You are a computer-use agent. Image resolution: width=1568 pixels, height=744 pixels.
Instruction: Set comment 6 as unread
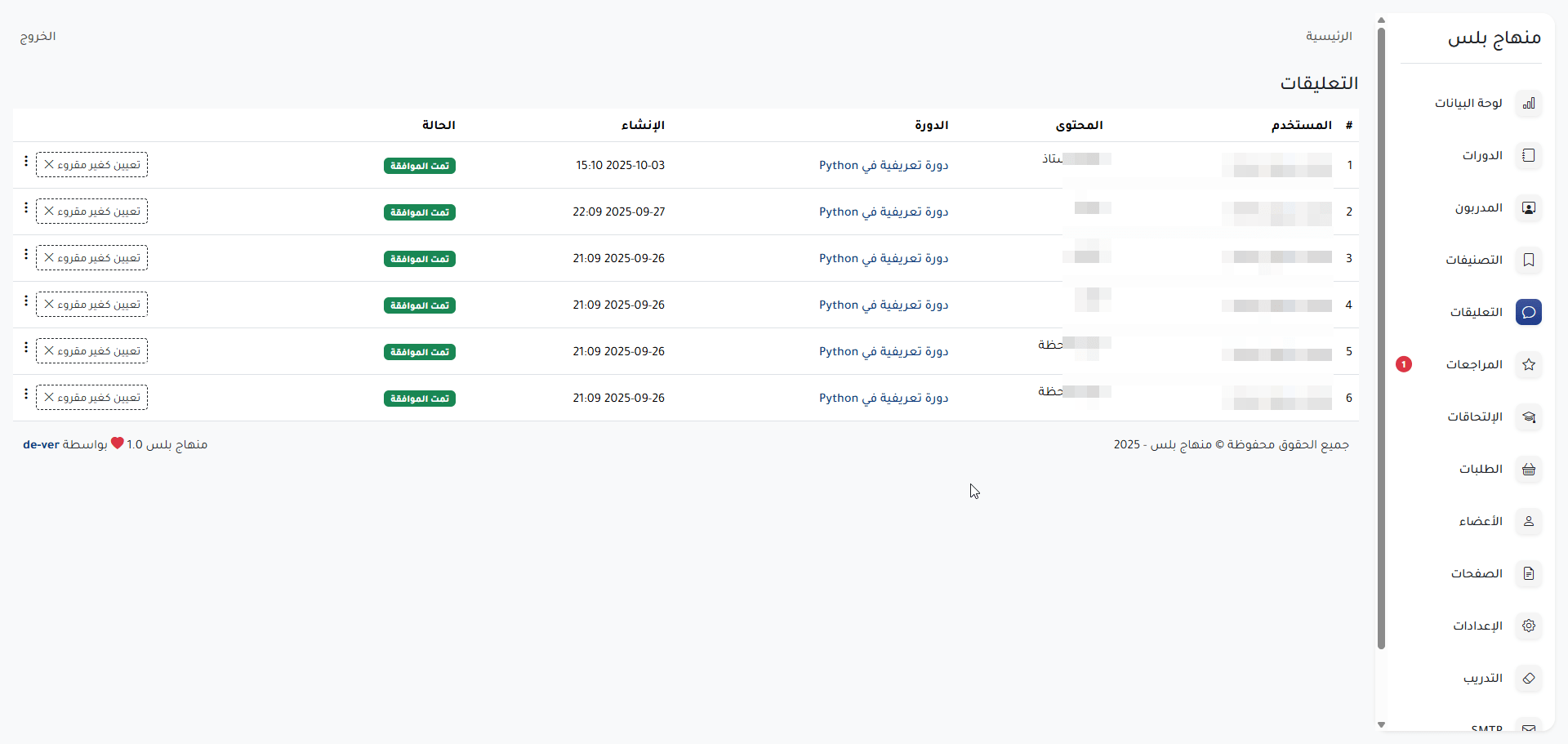pyautogui.click(x=91, y=398)
